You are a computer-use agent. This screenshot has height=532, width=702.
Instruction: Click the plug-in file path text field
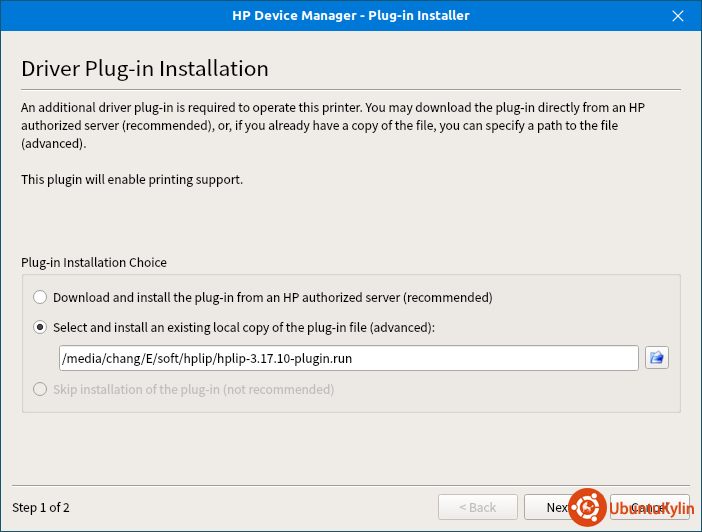coord(348,358)
